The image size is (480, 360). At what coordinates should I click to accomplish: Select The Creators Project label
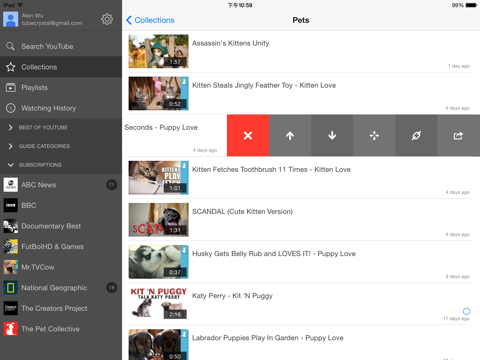tap(54, 308)
